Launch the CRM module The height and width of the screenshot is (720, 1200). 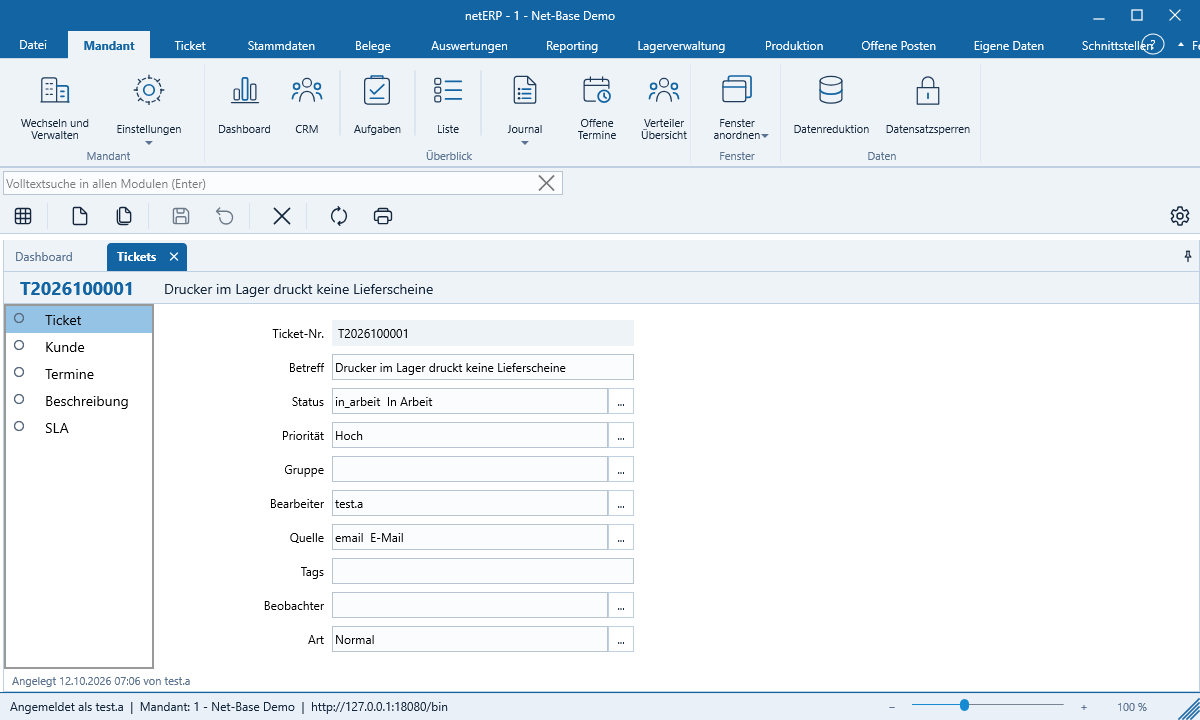point(307,106)
